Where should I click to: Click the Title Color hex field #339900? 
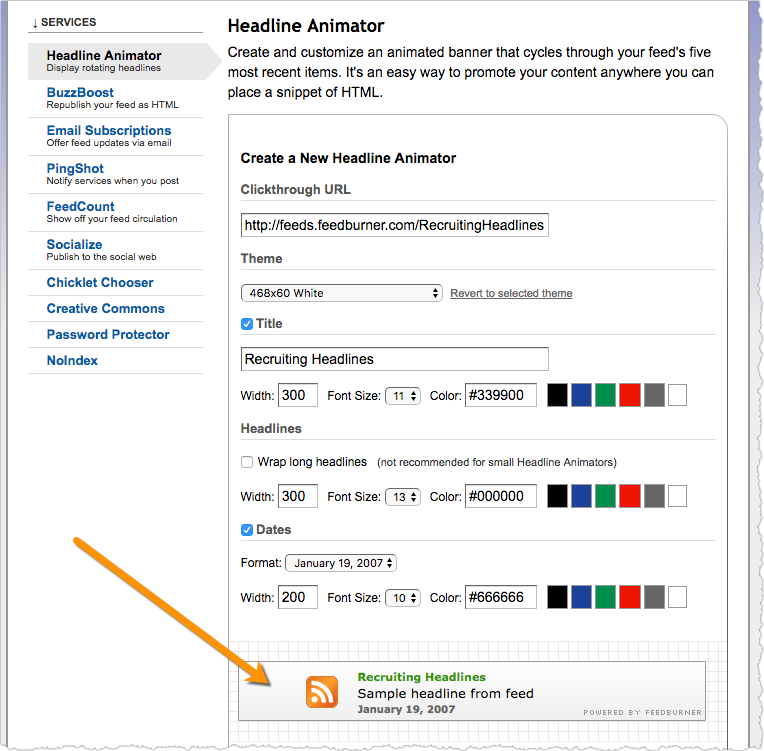pos(501,395)
